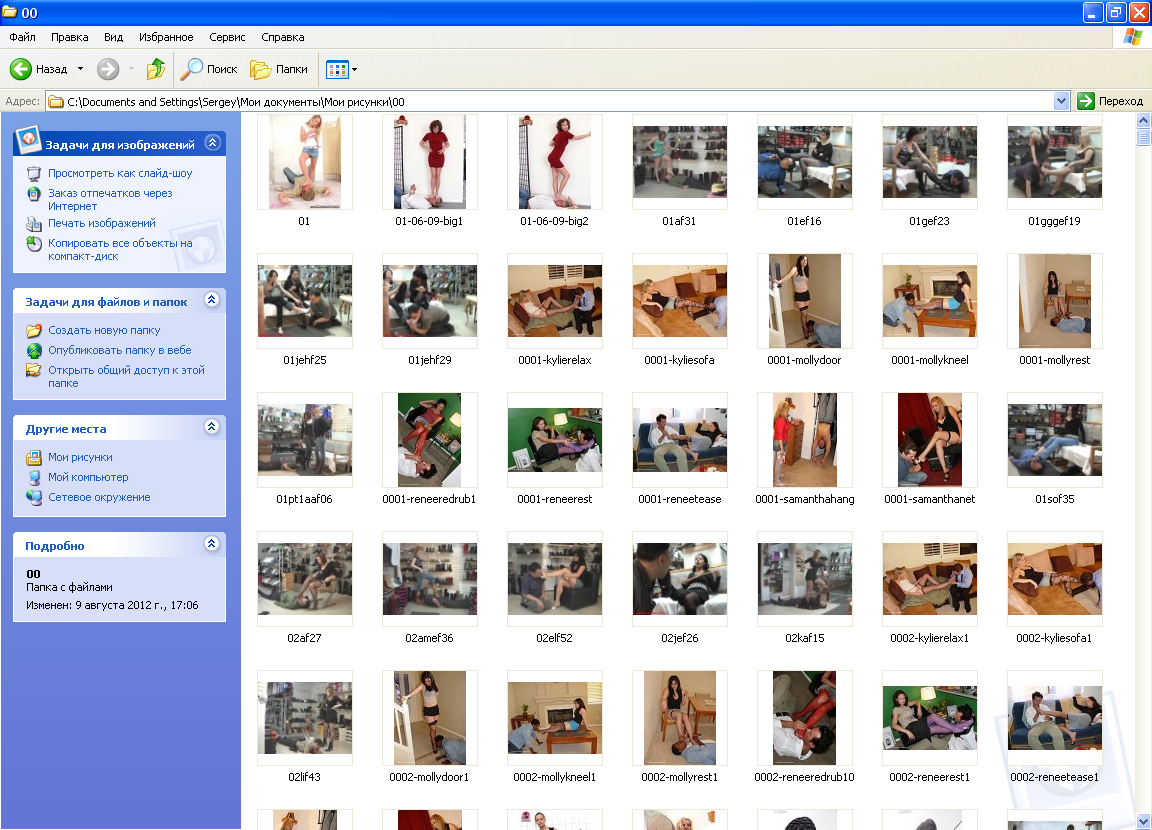Image resolution: width=1152 pixels, height=830 pixels.
Task: Go to Мои рисунки link
Action: point(80,457)
